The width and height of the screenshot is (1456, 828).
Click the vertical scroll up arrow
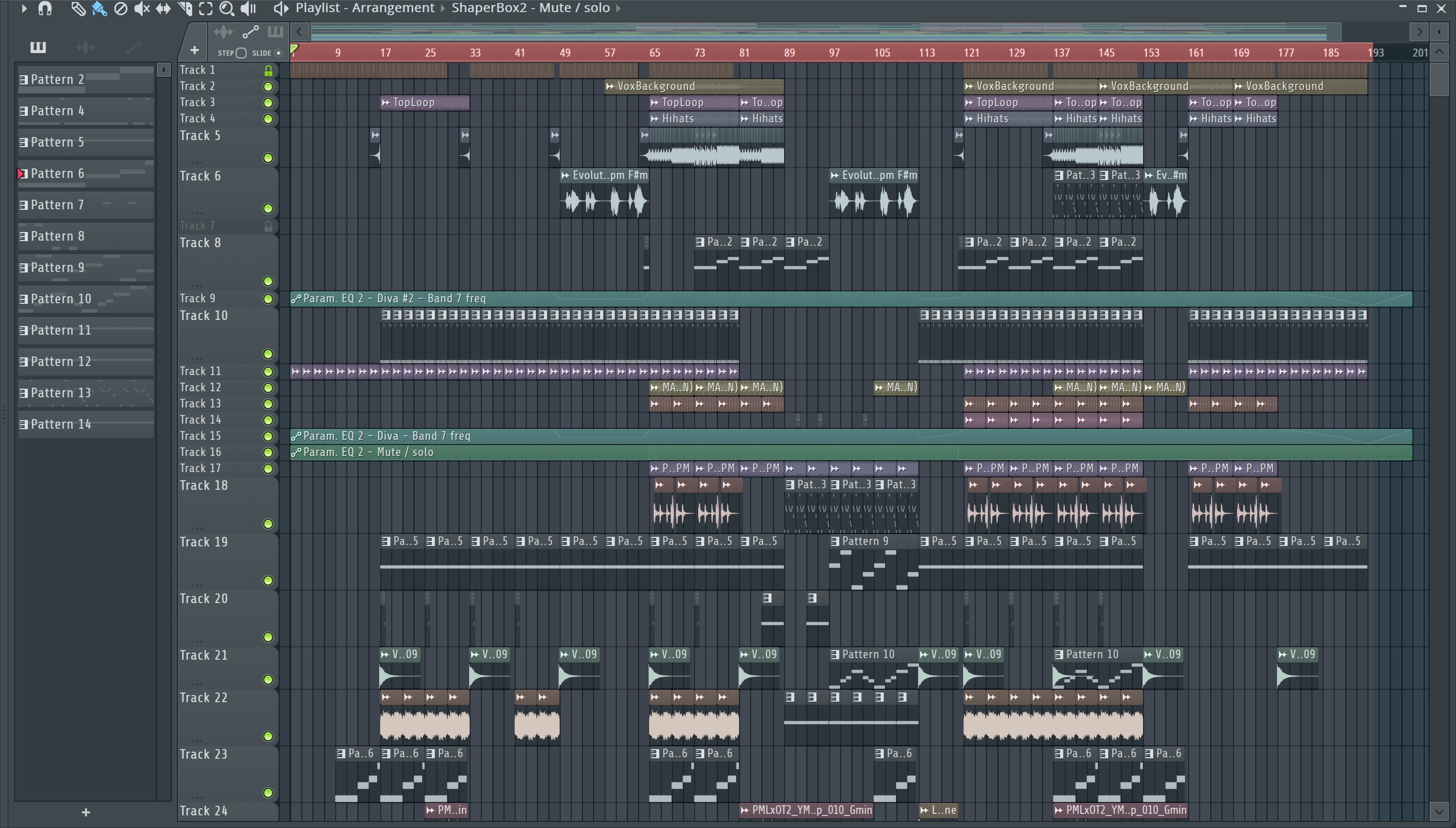pos(1439,52)
